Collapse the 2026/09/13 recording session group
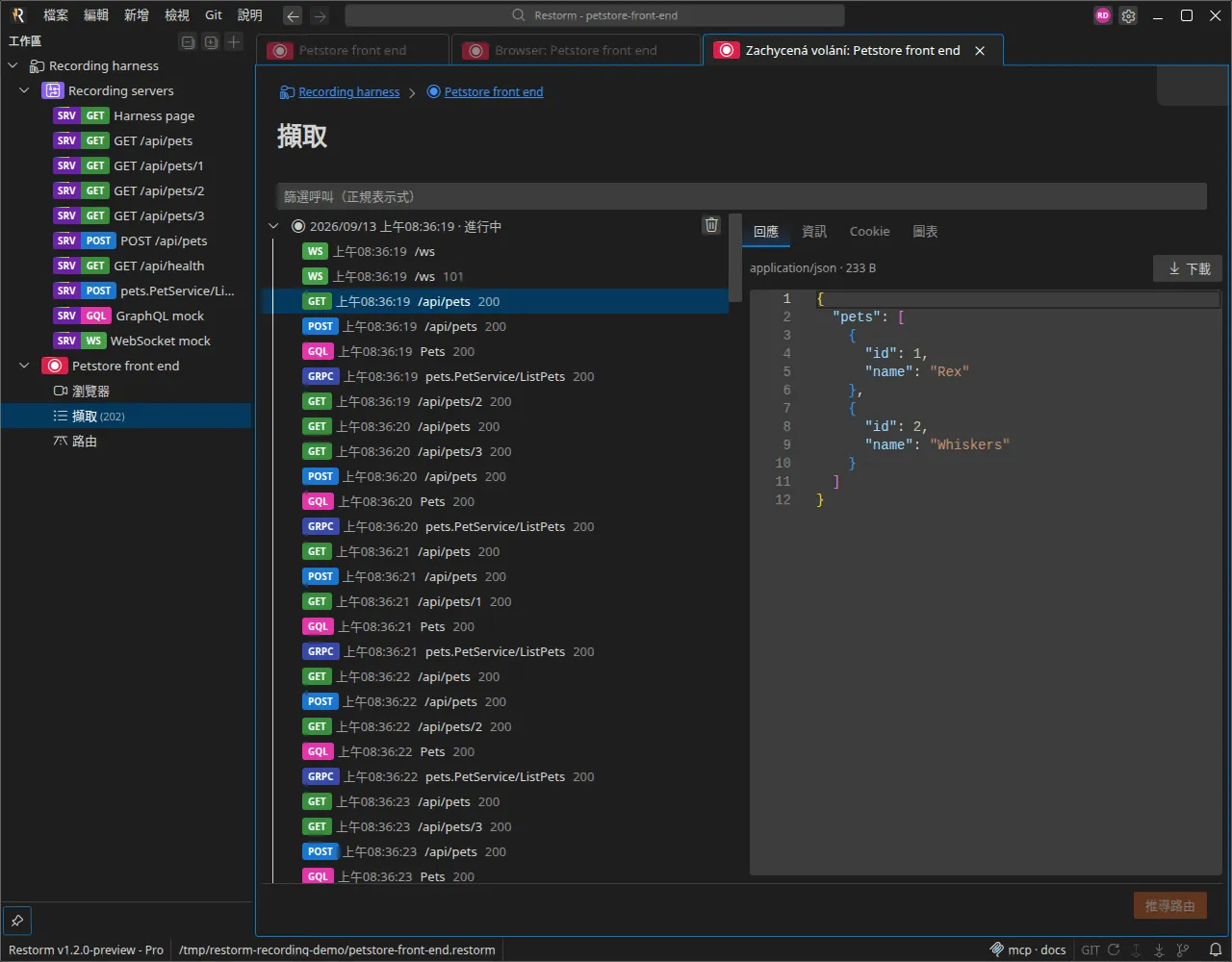The width and height of the screenshot is (1232, 962). point(273,227)
